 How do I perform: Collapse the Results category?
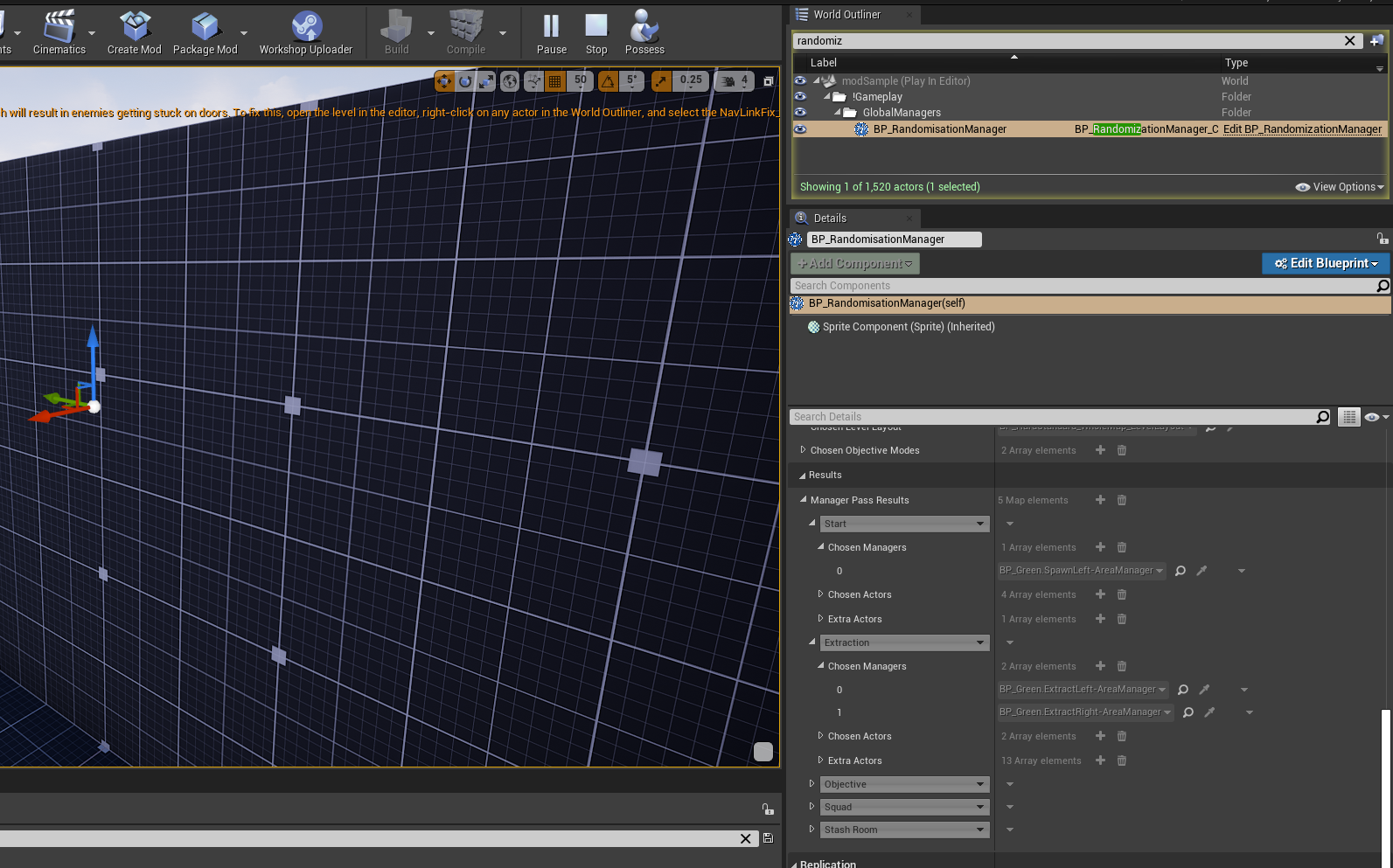[802, 476]
